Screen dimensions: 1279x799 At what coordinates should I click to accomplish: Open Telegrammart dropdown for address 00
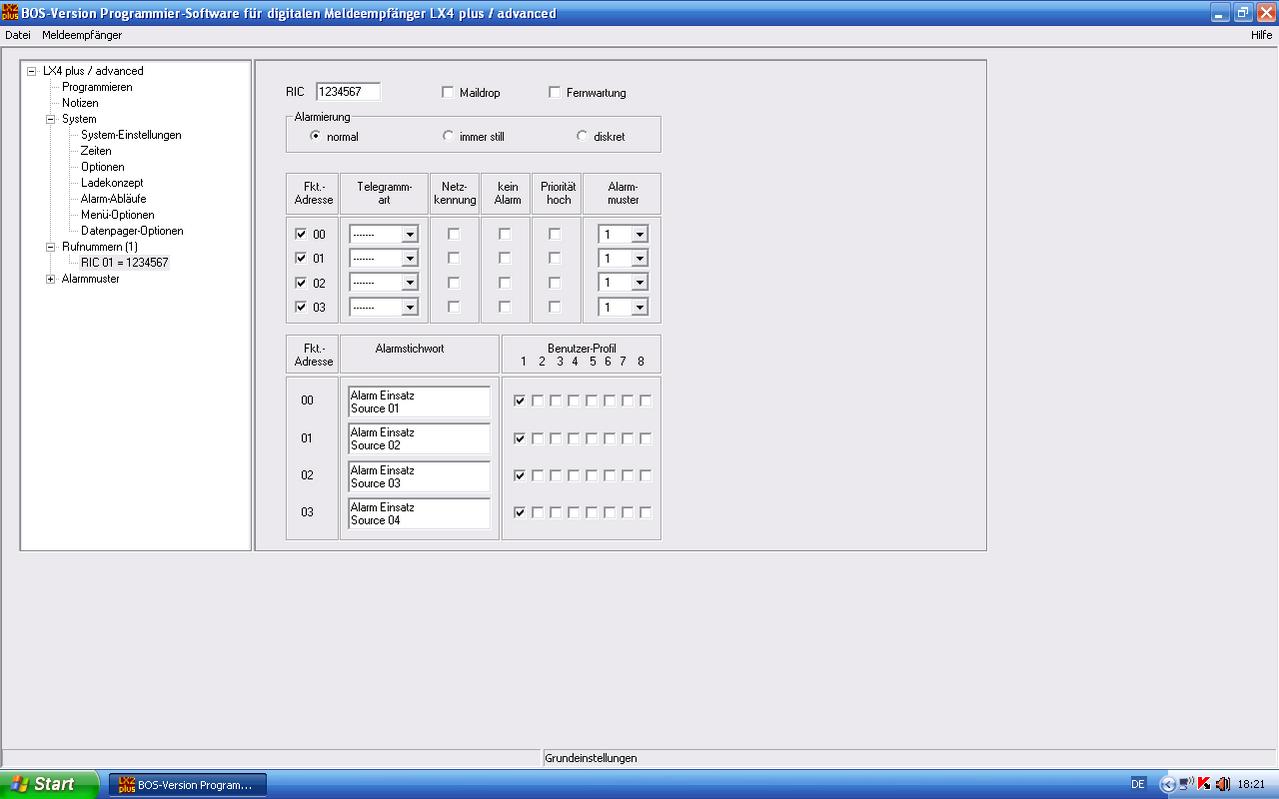coord(409,234)
